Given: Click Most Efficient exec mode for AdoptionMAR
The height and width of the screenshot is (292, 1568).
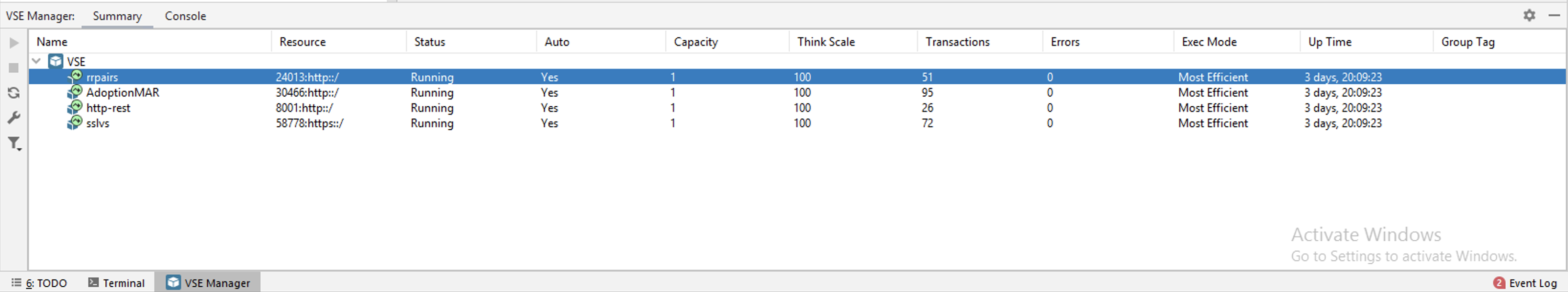Looking at the screenshot, I should coord(1213,92).
